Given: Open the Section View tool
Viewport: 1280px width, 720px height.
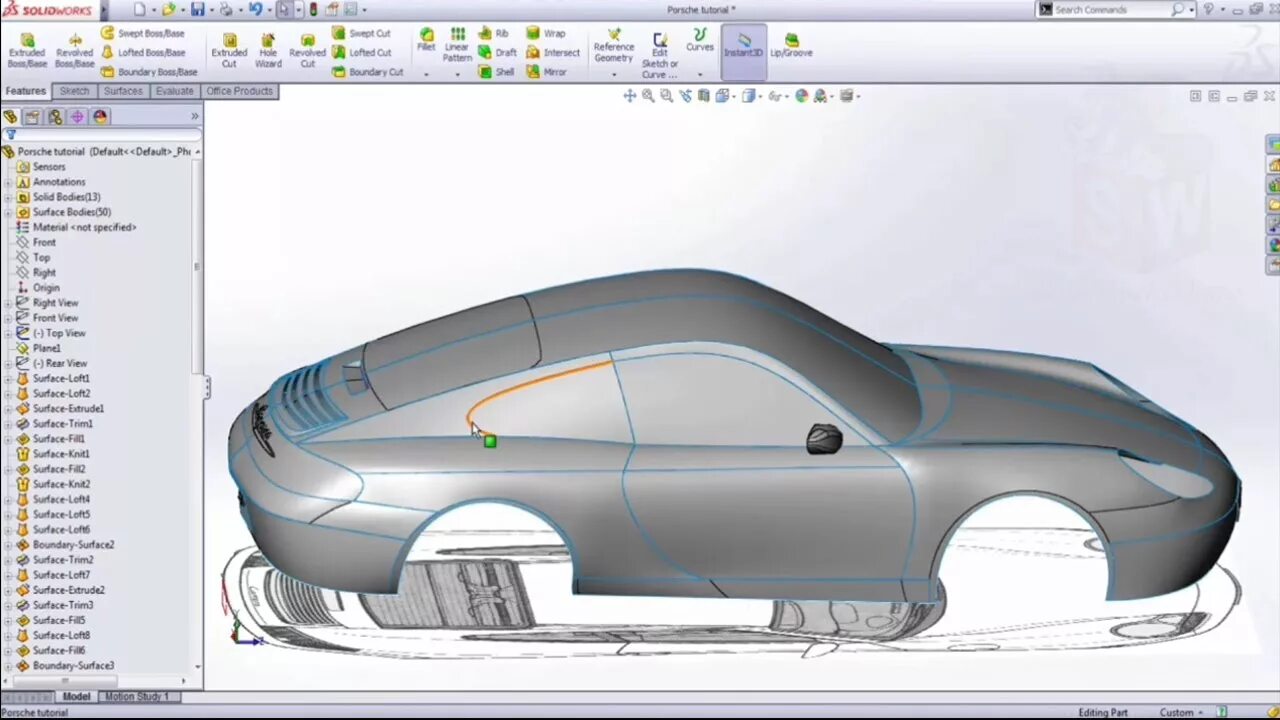Looking at the screenshot, I should (704, 96).
